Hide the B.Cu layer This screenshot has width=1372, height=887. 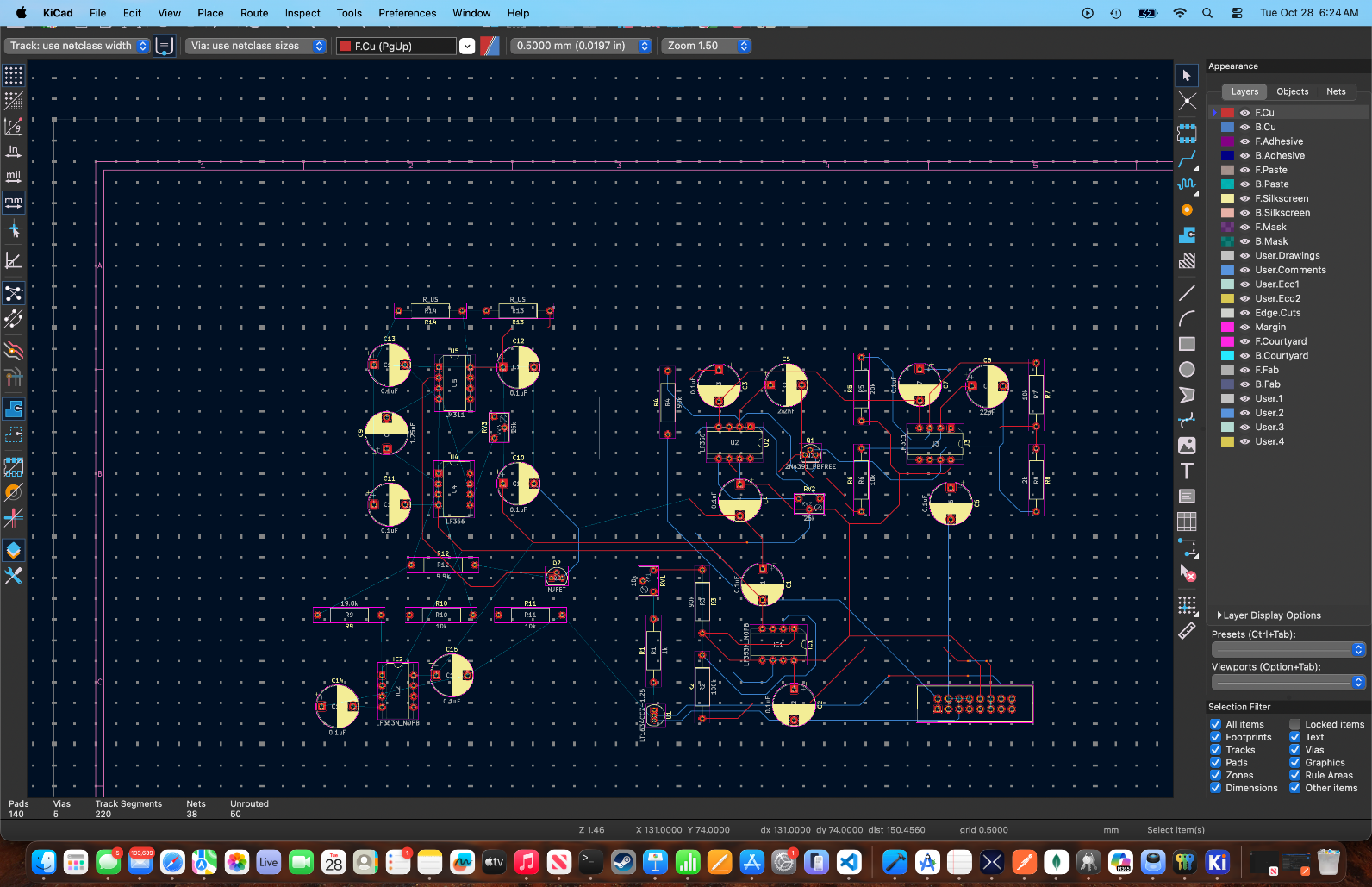coord(1244,127)
